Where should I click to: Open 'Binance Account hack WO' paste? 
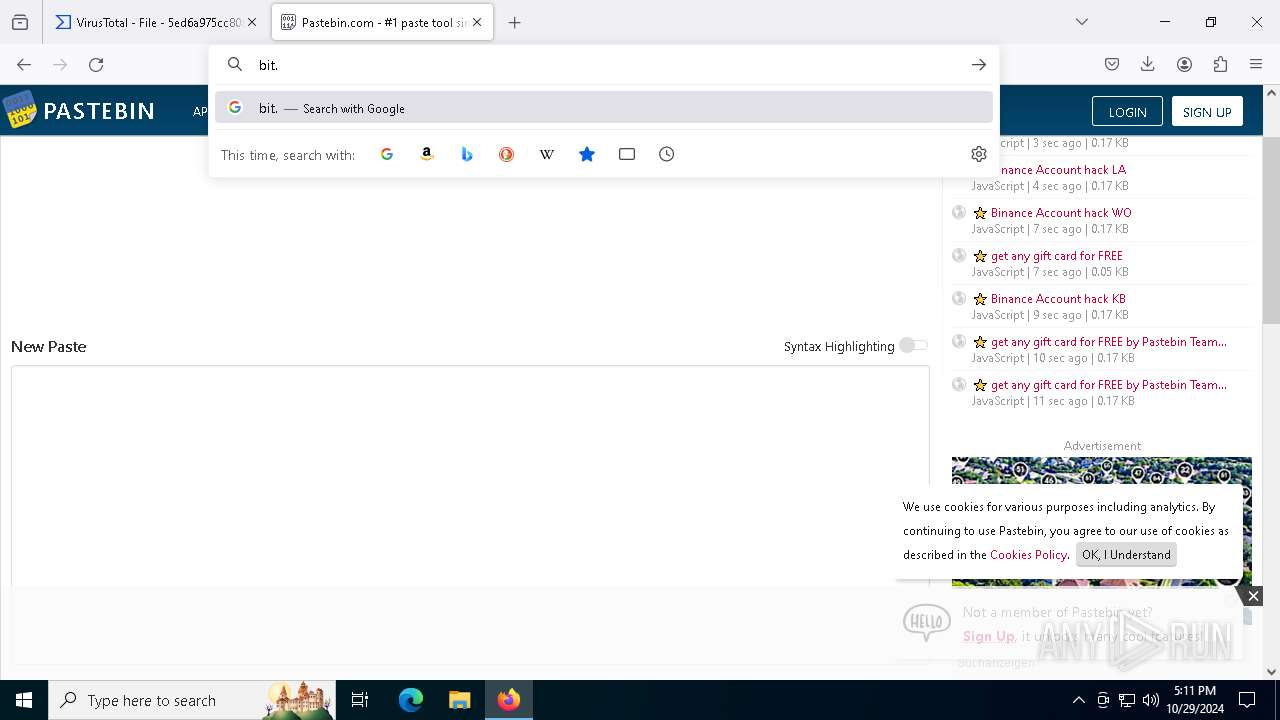tap(1061, 213)
